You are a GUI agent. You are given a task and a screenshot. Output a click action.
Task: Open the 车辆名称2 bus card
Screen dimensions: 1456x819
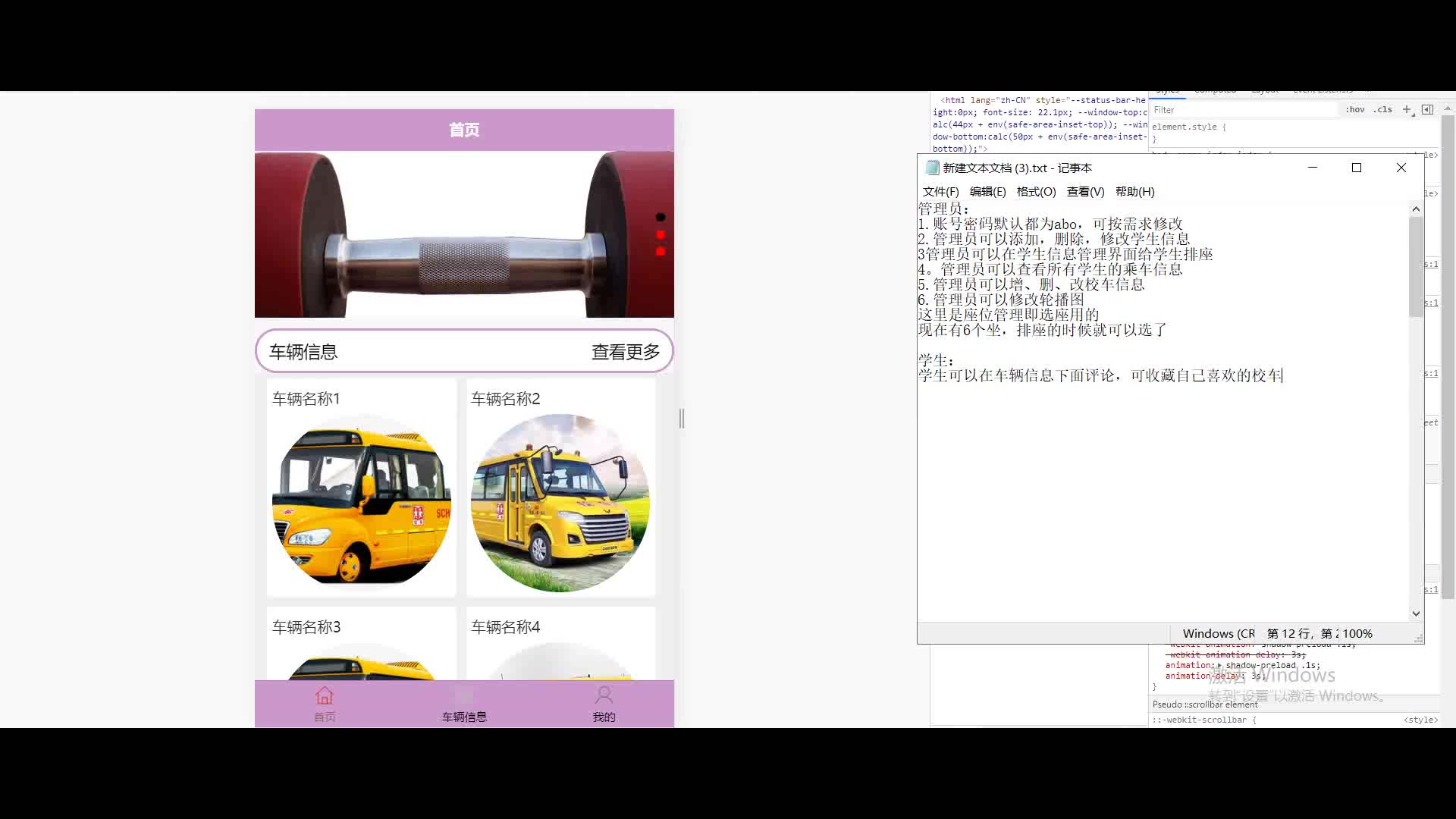[560, 488]
